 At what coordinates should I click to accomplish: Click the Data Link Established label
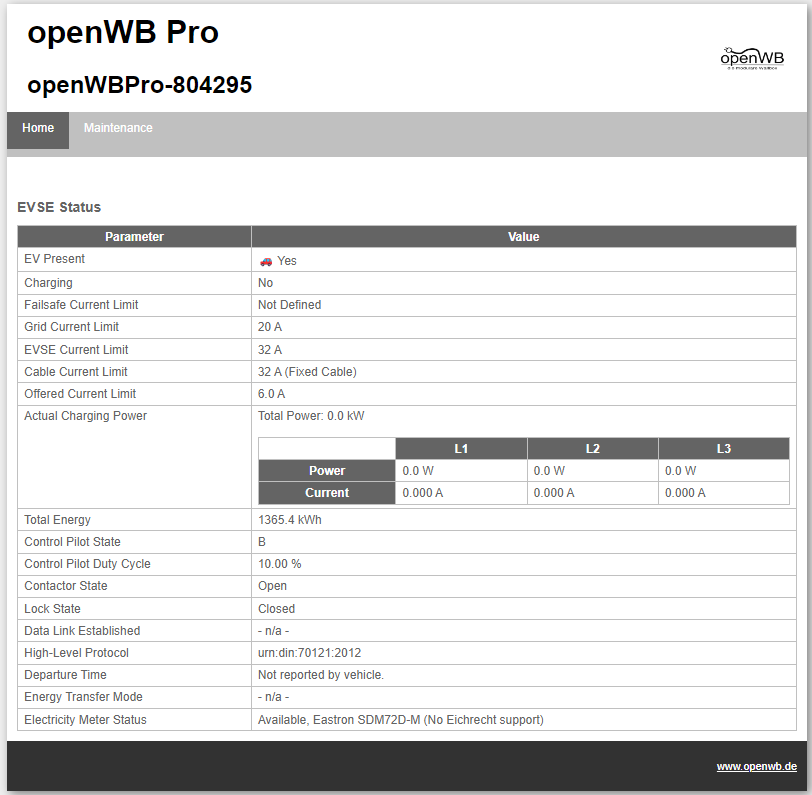(82, 631)
